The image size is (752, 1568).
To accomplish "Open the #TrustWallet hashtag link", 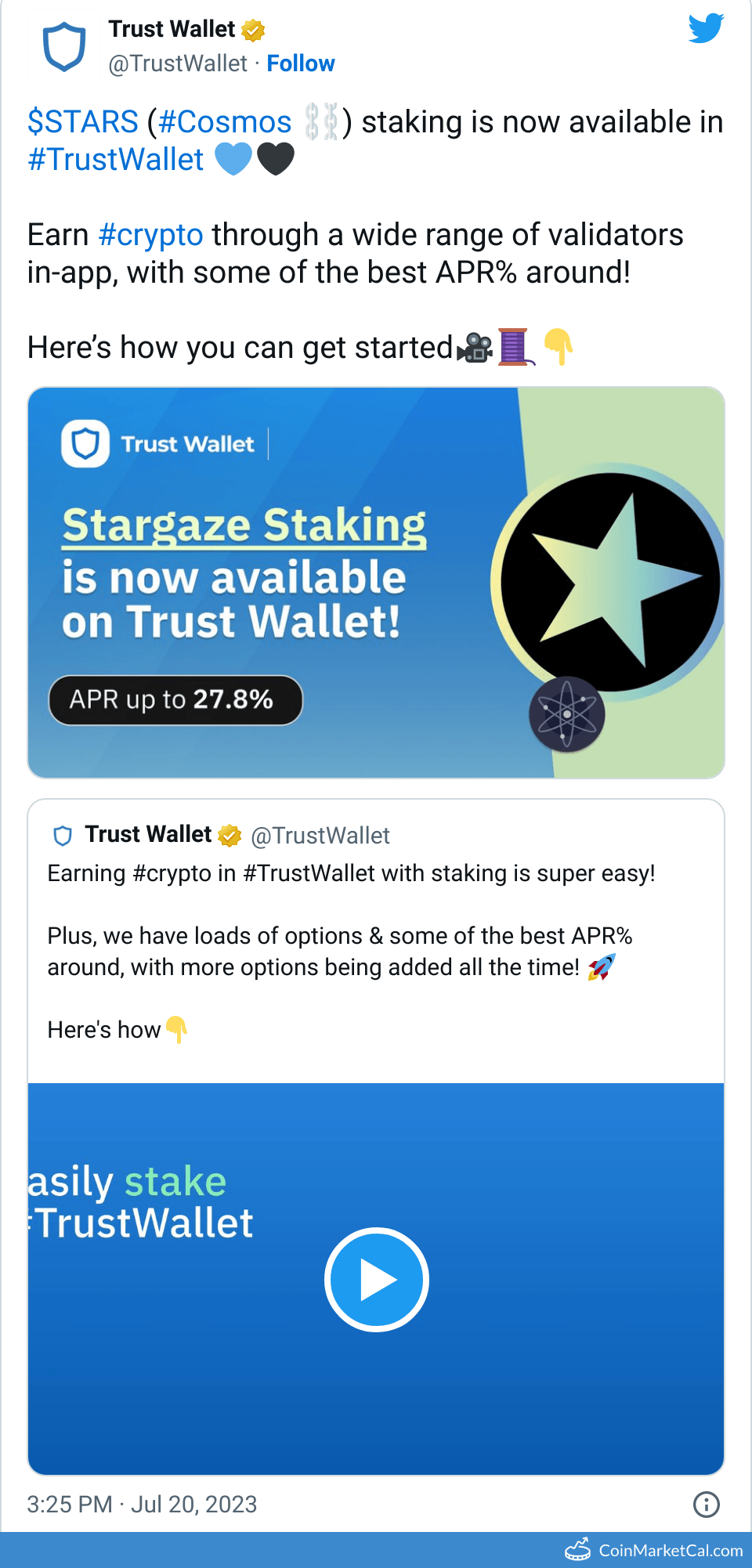I will 116,160.
